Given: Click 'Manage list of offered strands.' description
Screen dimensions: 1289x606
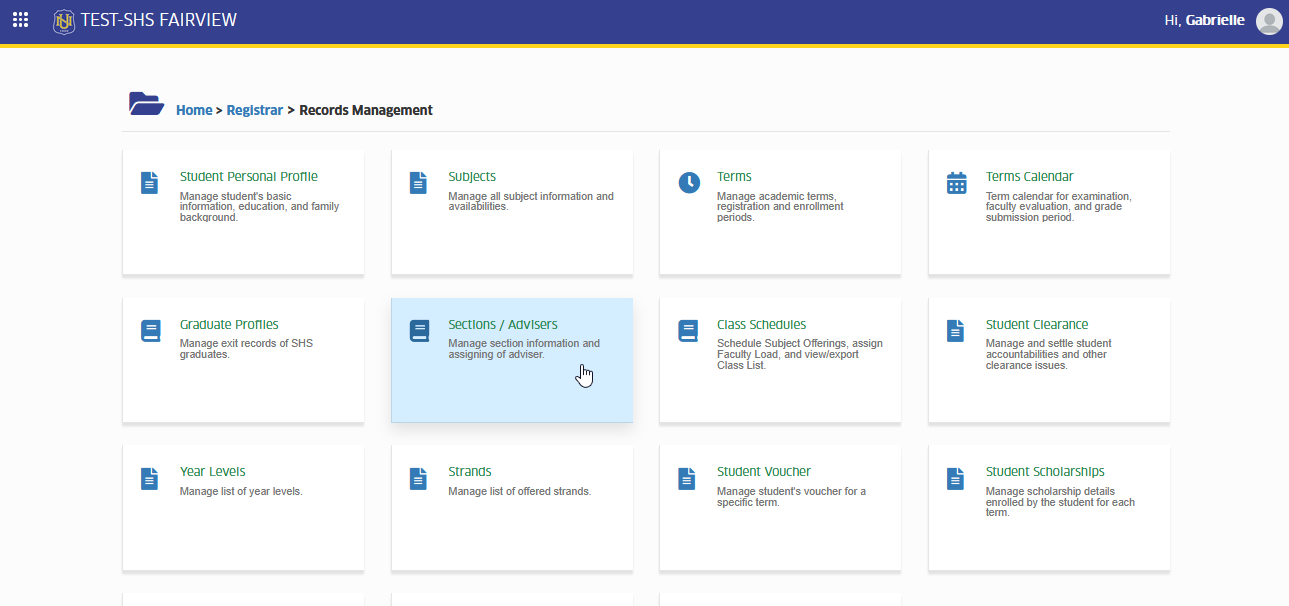Looking at the screenshot, I should click(520, 491).
